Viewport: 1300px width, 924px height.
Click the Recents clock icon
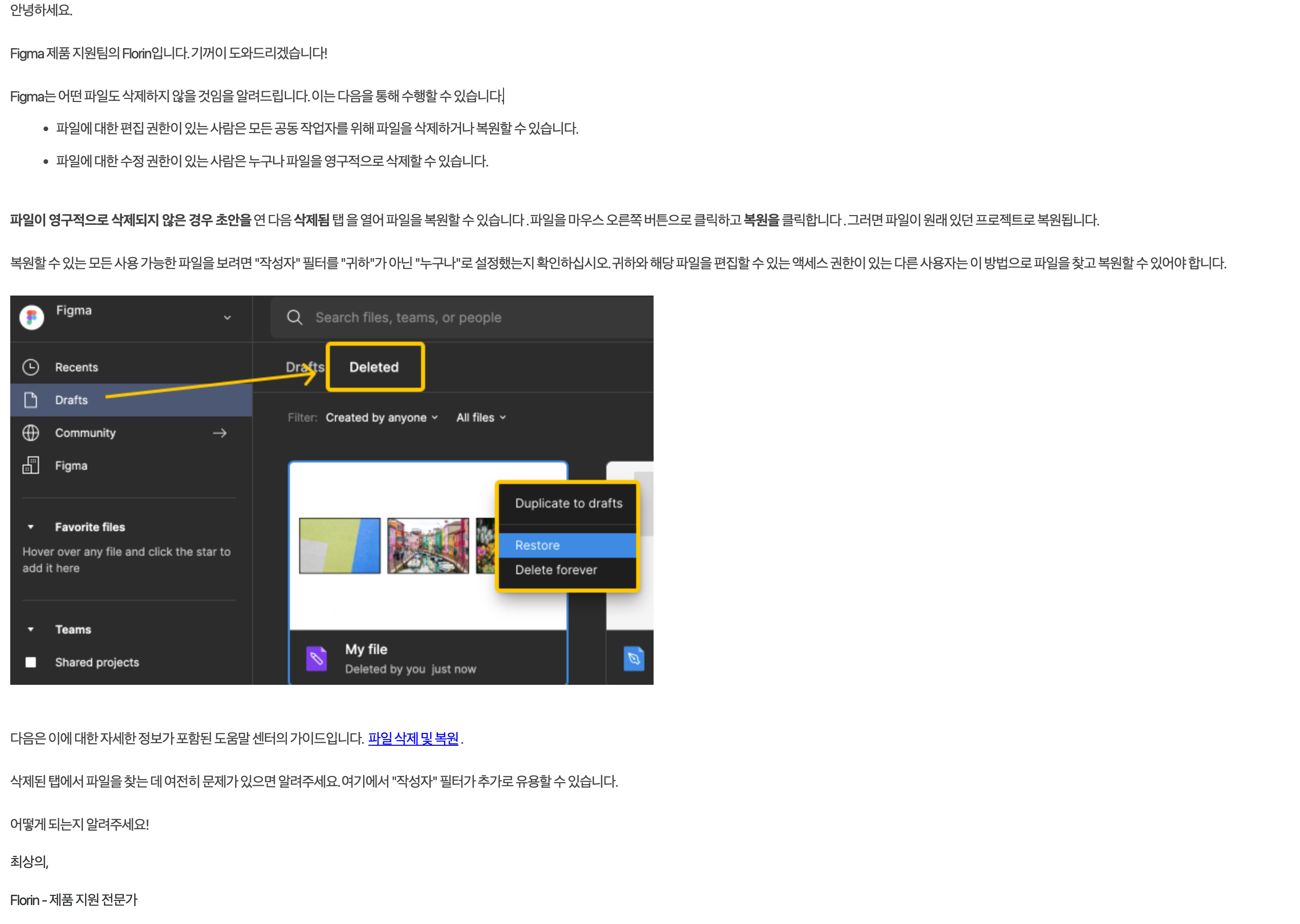coord(31,367)
